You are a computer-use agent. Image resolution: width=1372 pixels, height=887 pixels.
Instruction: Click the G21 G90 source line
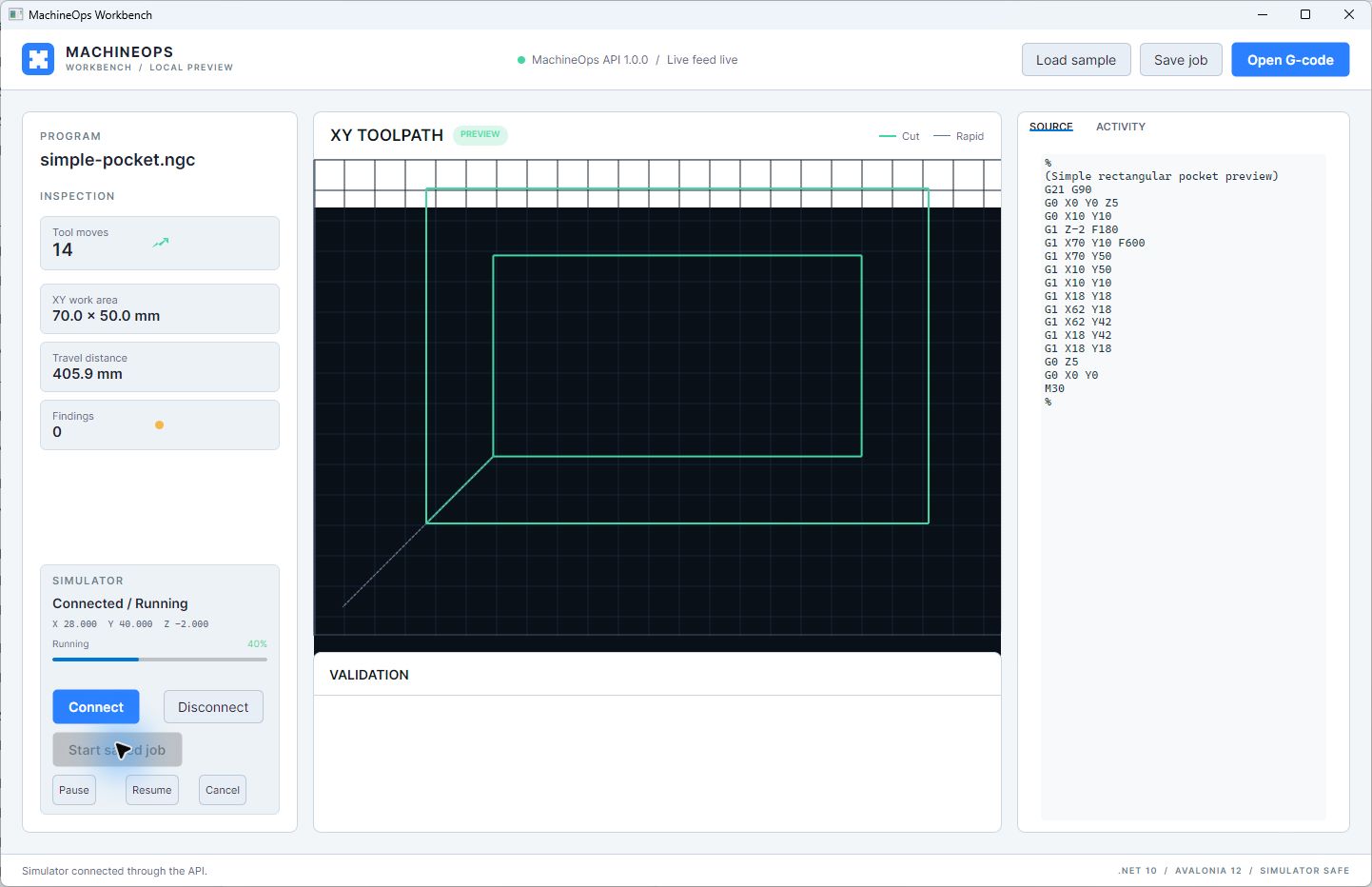pos(1068,189)
